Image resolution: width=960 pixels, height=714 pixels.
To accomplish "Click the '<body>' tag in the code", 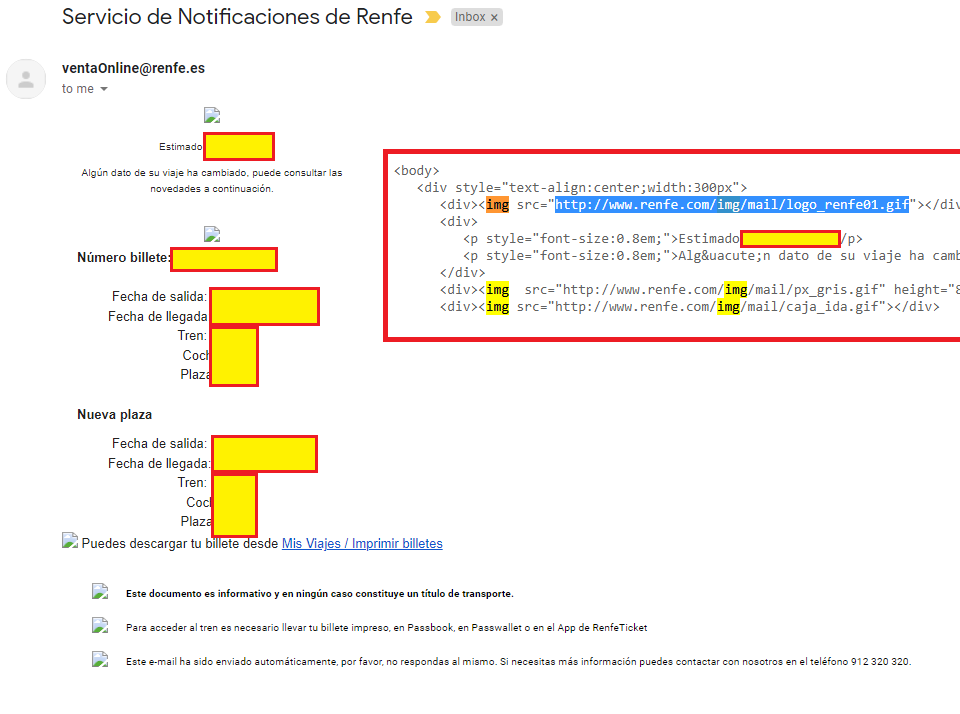I will pos(416,171).
